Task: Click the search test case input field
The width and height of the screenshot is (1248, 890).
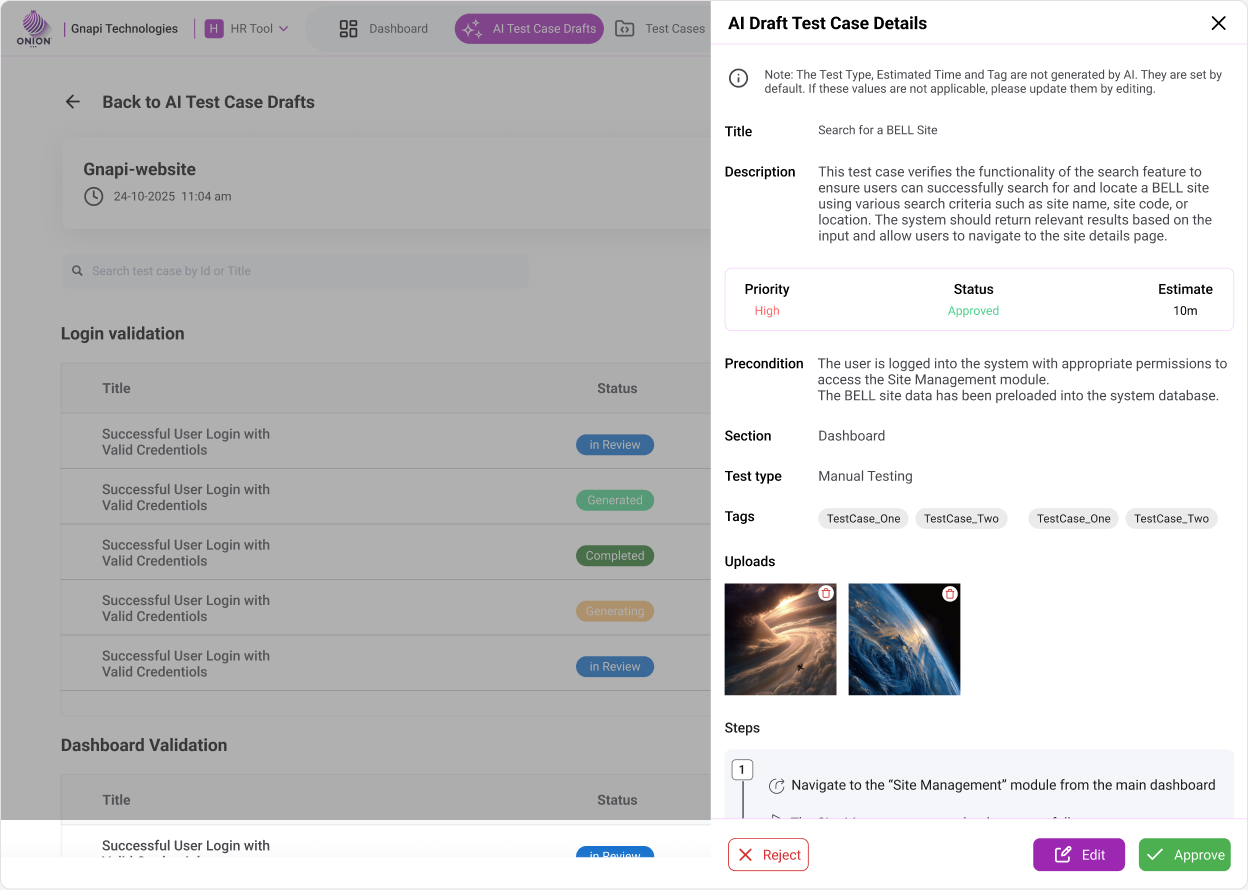Action: (x=295, y=271)
